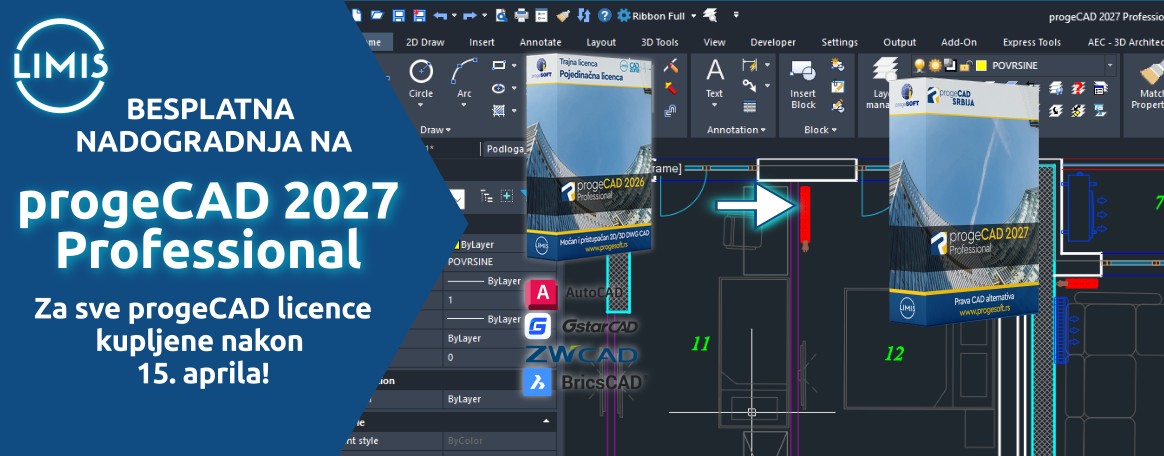The height and width of the screenshot is (456, 1164).
Task: Save the drawing with the floppy disk icon
Action: point(399,15)
